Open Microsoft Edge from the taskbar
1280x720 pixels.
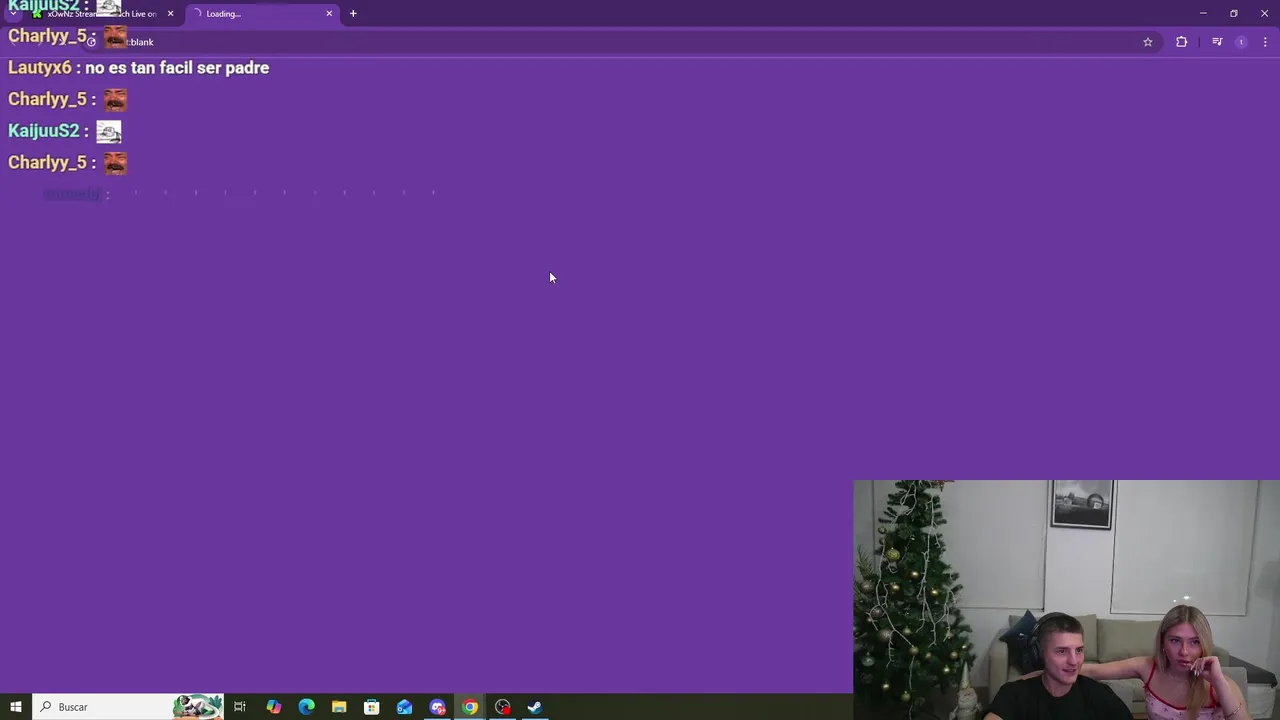click(x=306, y=707)
